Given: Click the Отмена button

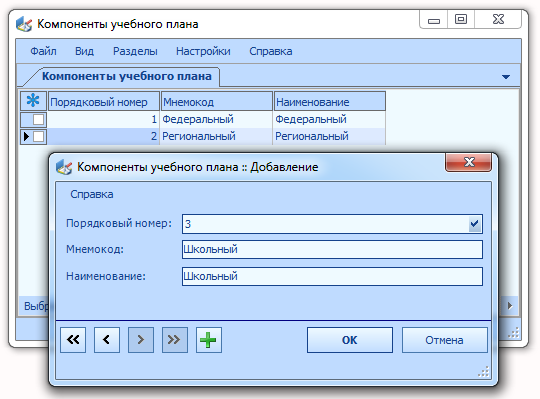Looking at the screenshot, I should coord(444,340).
